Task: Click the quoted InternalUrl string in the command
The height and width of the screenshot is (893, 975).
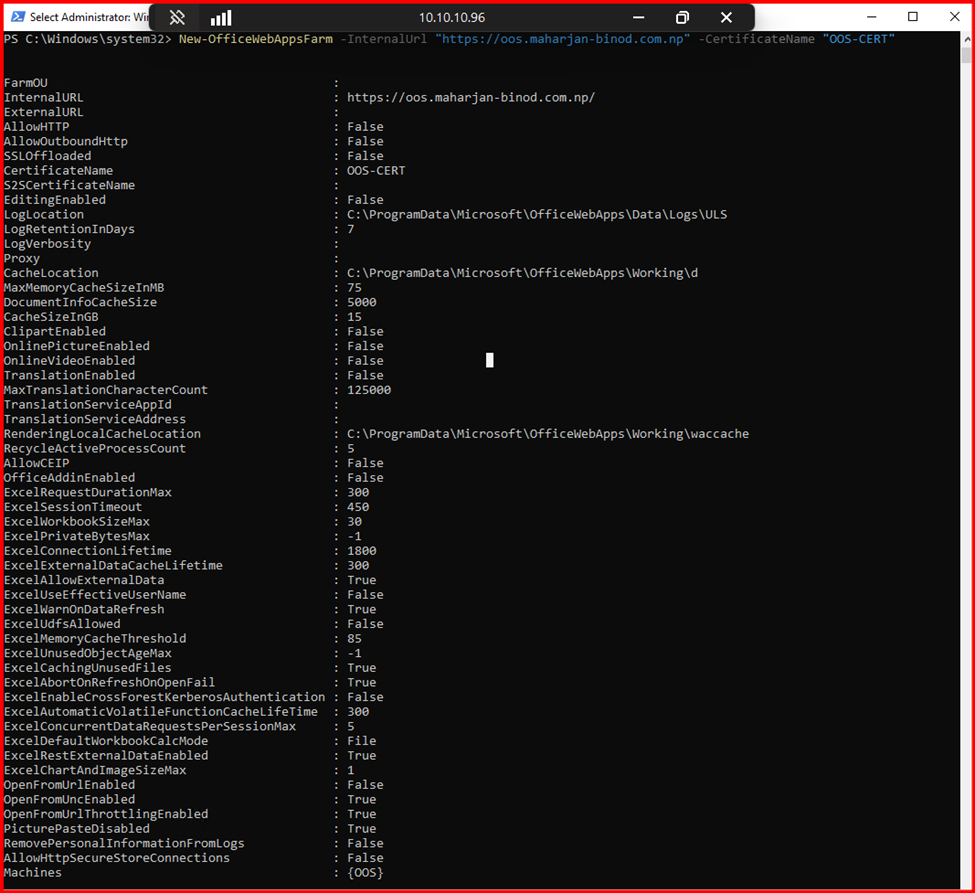Action: tap(562, 39)
